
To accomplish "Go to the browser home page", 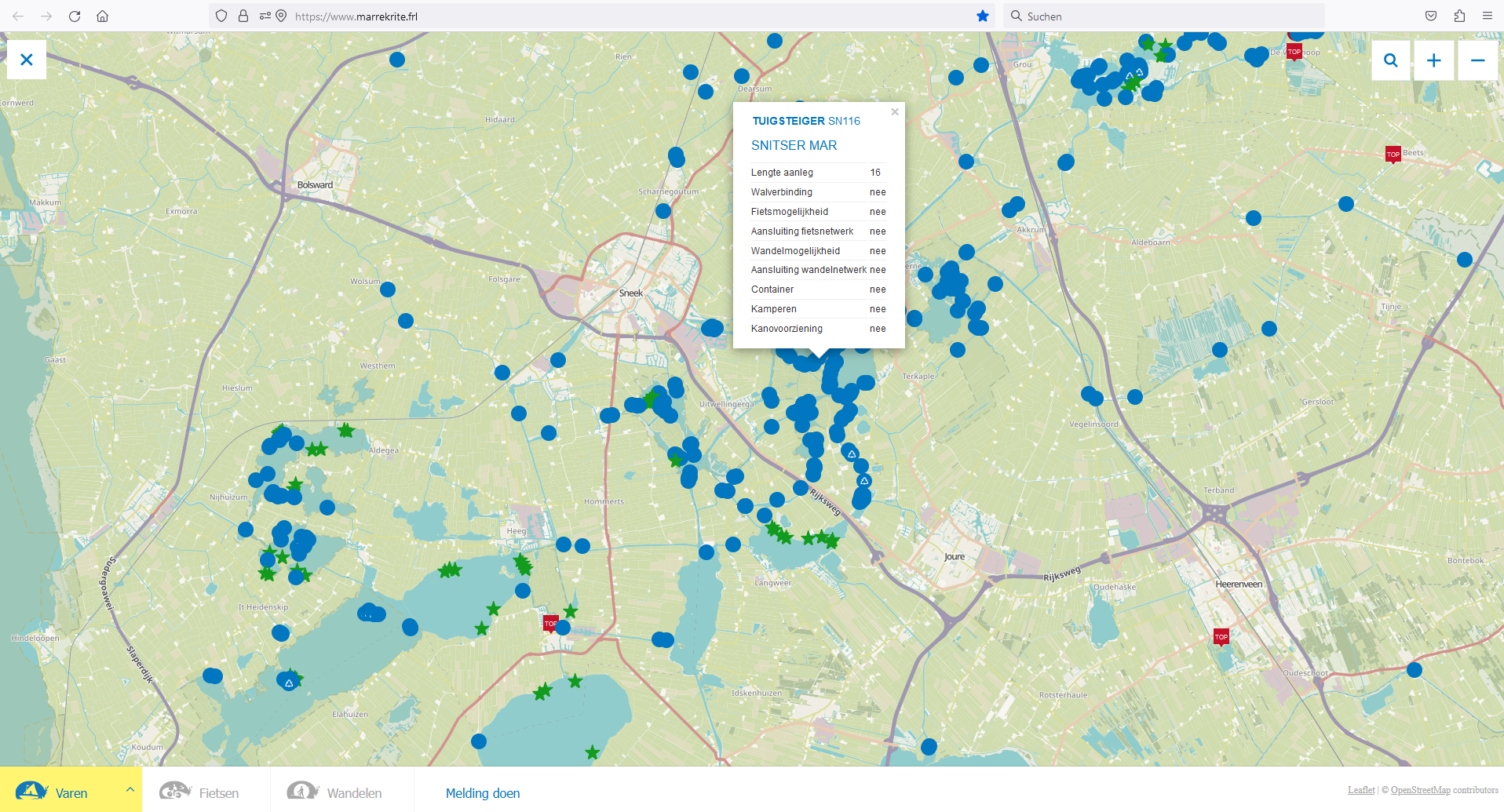I will pyautogui.click(x=103, y=16).
